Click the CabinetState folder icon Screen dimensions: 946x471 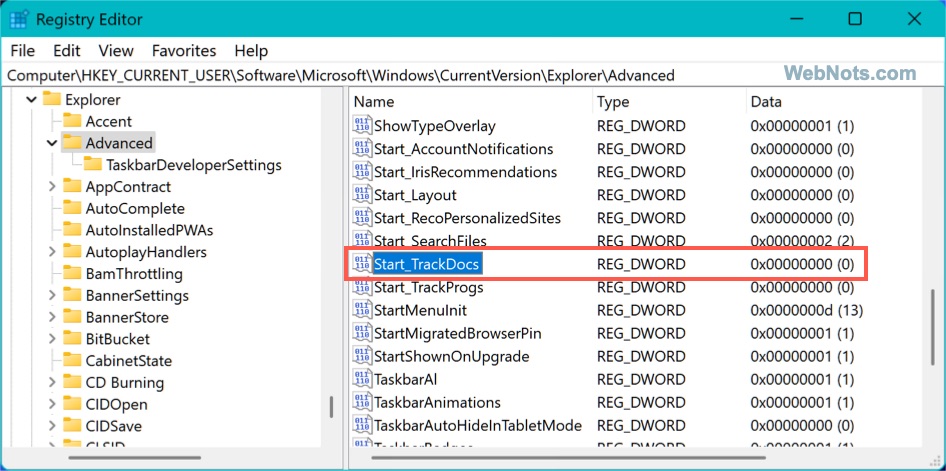72,360
